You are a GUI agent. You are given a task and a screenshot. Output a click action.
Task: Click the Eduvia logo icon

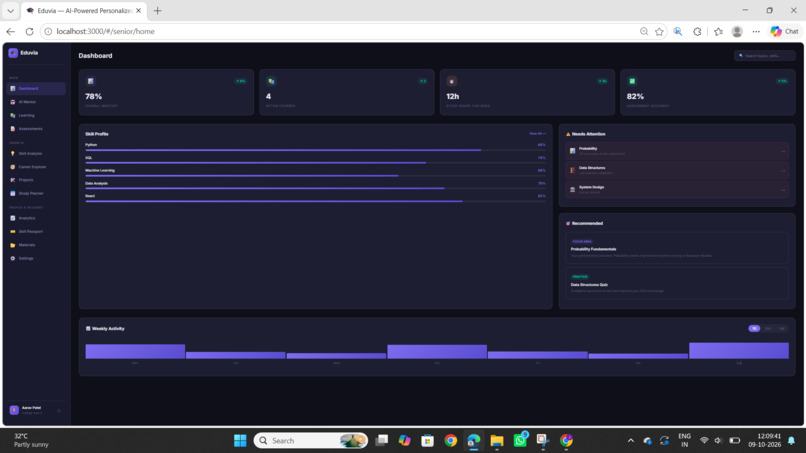[x=13, y=52]
